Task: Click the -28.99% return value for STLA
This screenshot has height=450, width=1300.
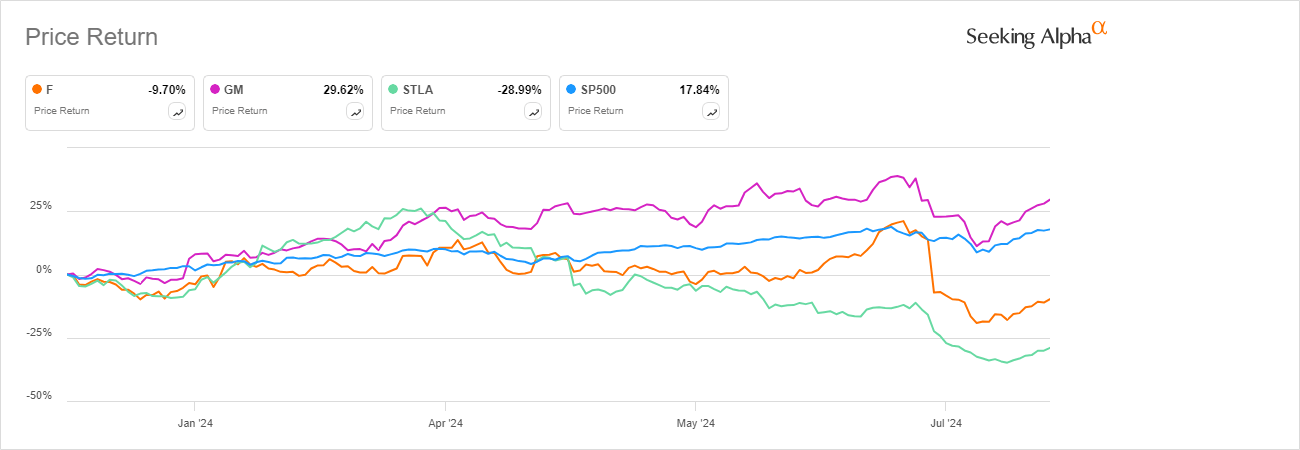Action: click(x=520, y=89)
